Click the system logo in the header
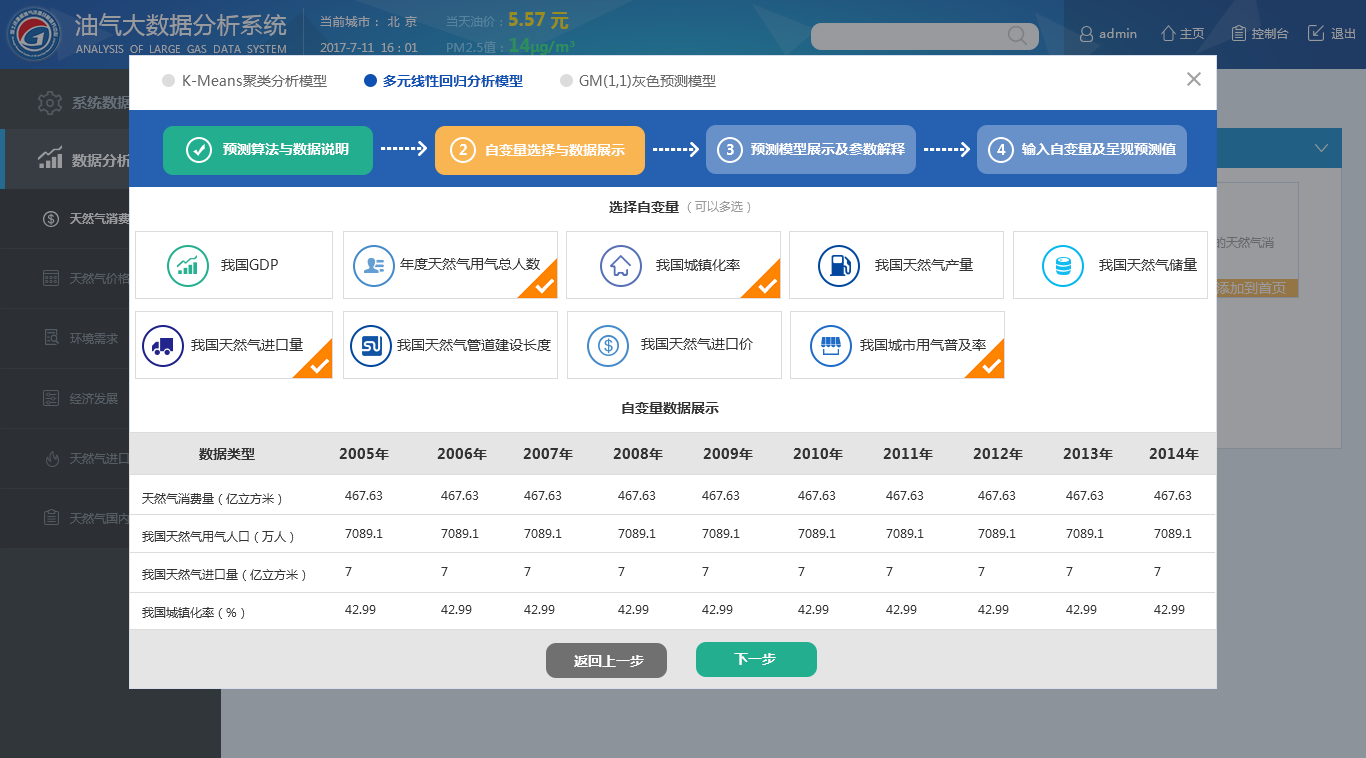Screen dimensions: 1366x758 34,34
